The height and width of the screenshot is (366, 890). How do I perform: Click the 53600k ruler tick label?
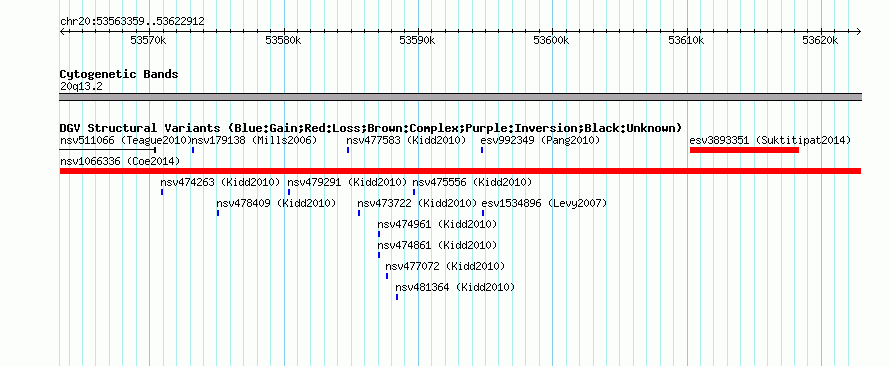click(552, 41)
